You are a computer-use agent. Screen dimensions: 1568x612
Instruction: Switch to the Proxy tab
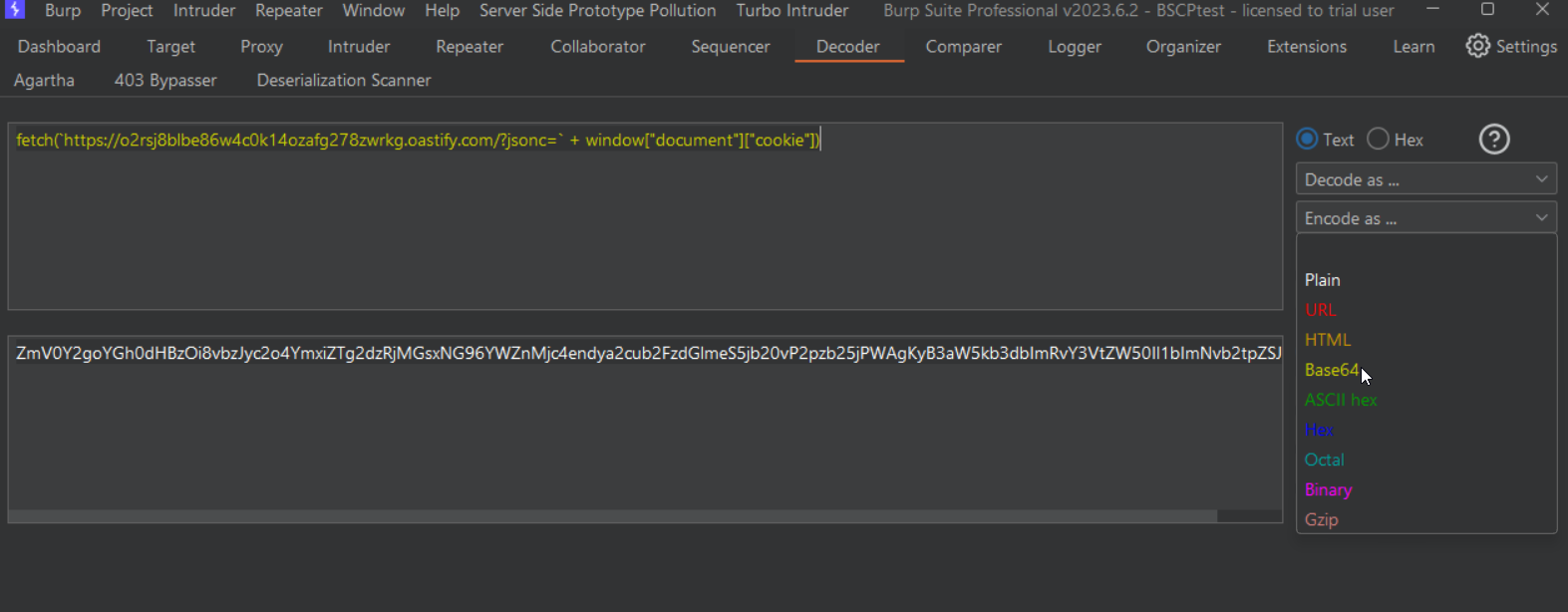(x=261, y=46)
